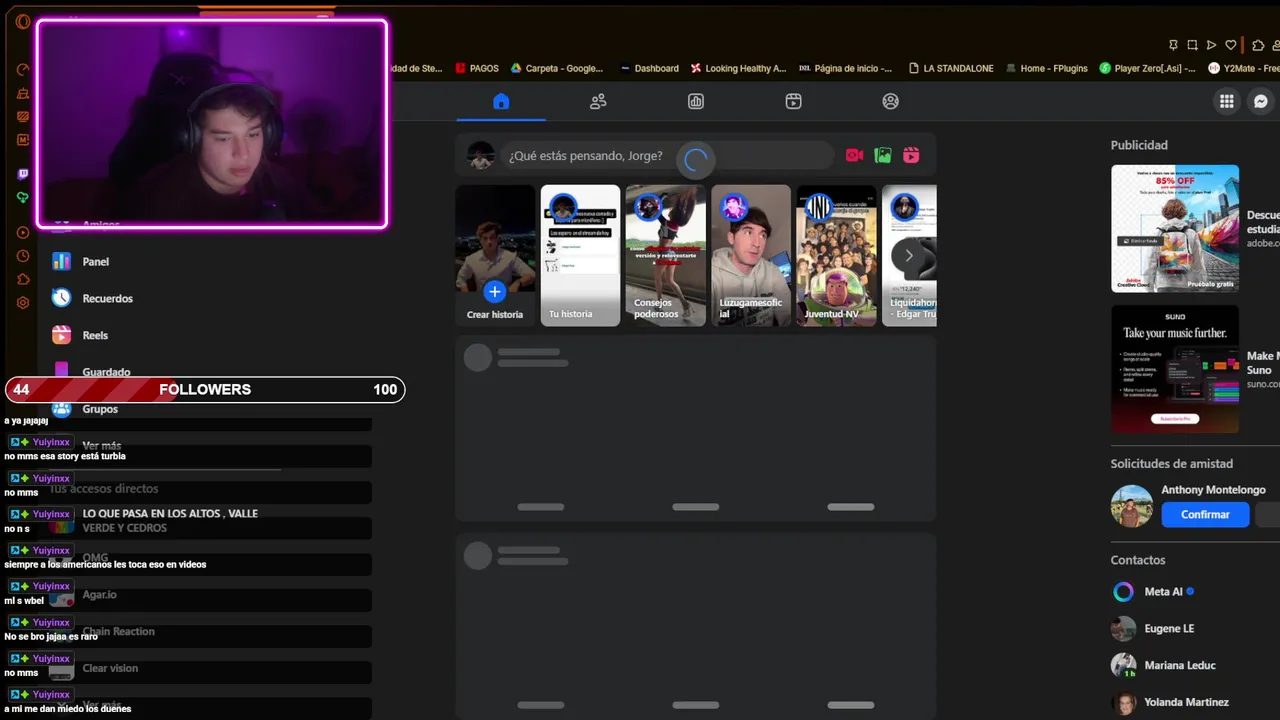Viewport: 1280px width, 720px height.
Task: Open the Juventud NV story
Action: pos(836,255)
